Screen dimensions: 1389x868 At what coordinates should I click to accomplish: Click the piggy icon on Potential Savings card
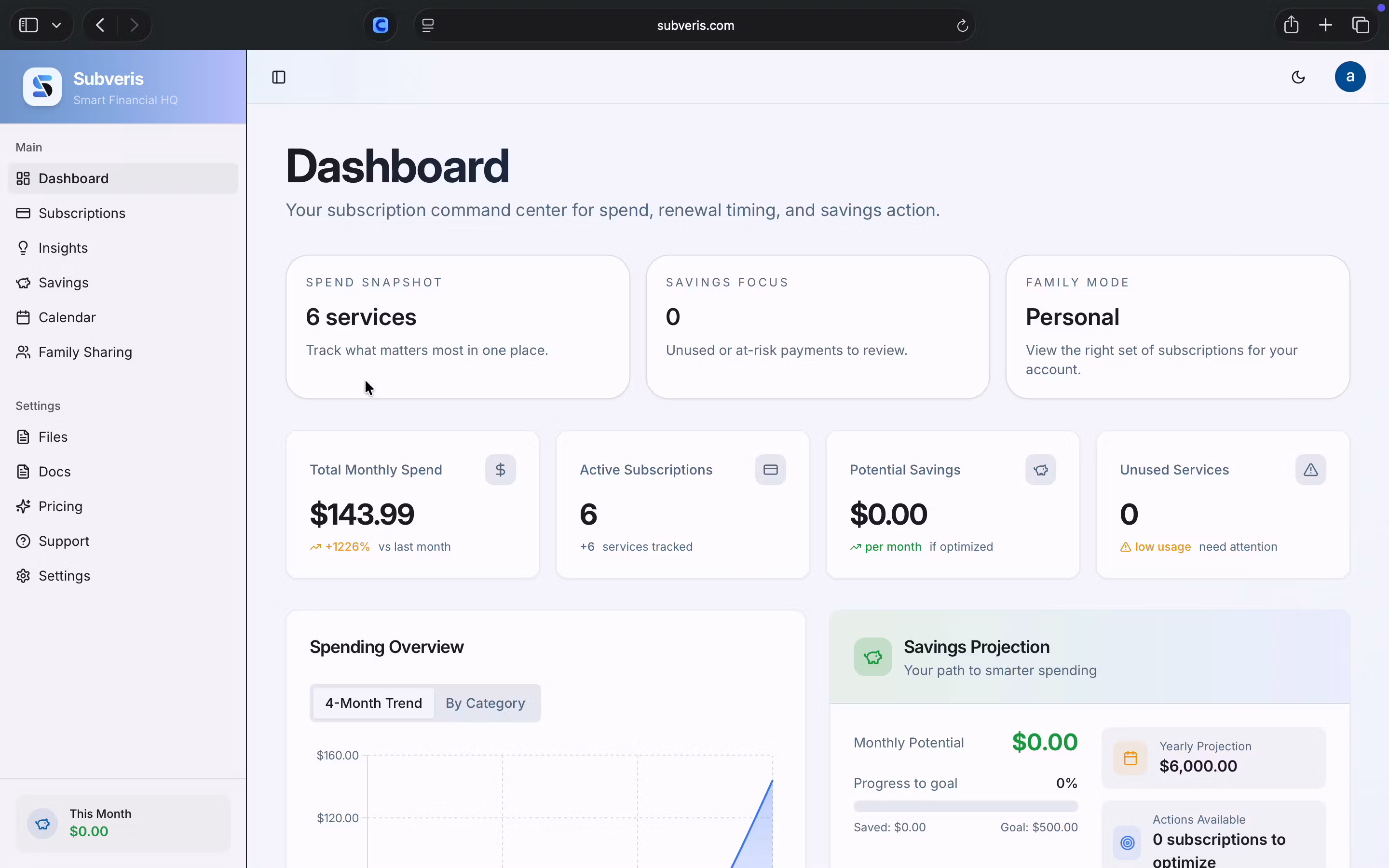[x=1041, y=470]
